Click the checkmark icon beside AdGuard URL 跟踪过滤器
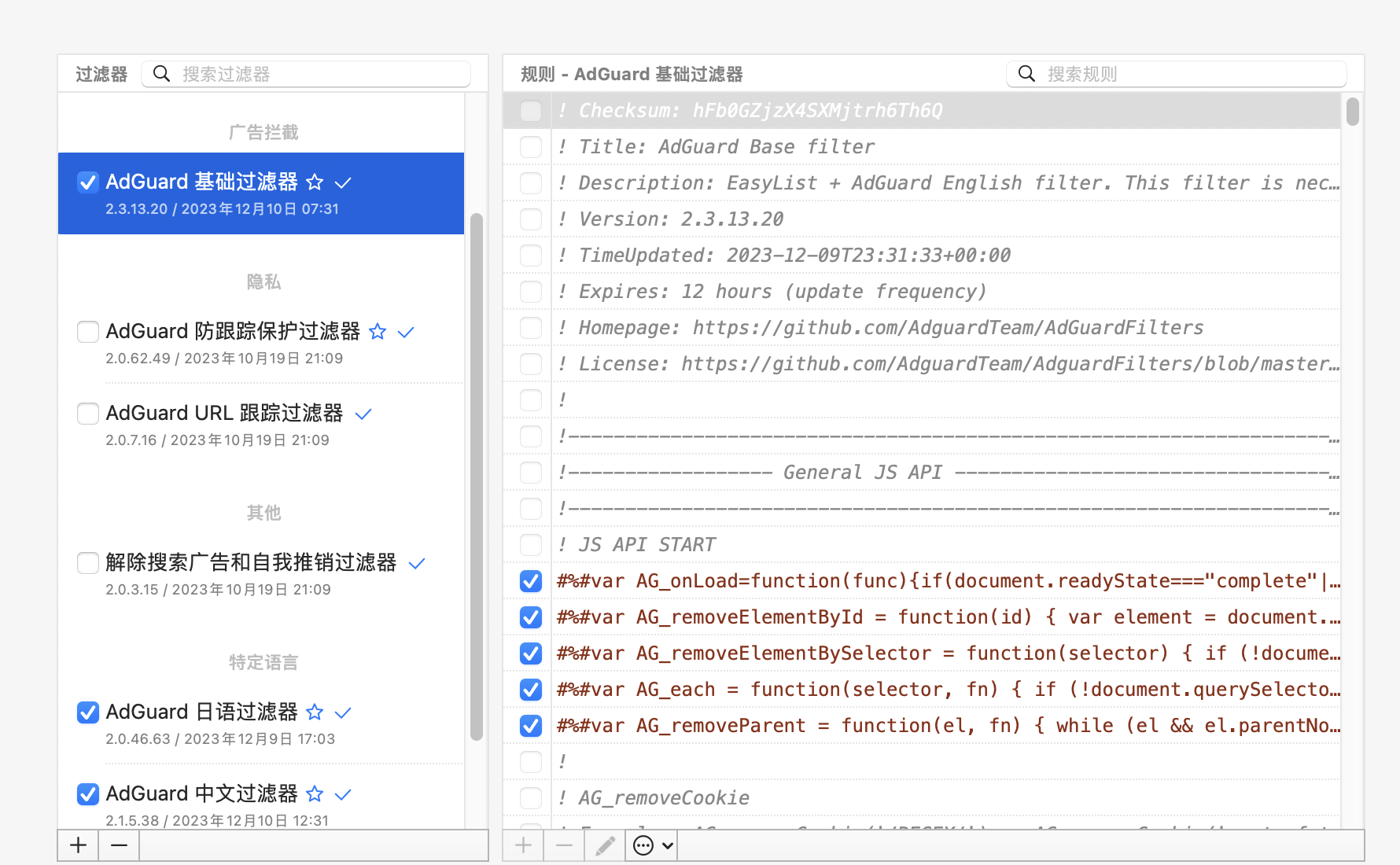Image resolution: width=1400 pixels, height=865 pixels. coord(363,414)
